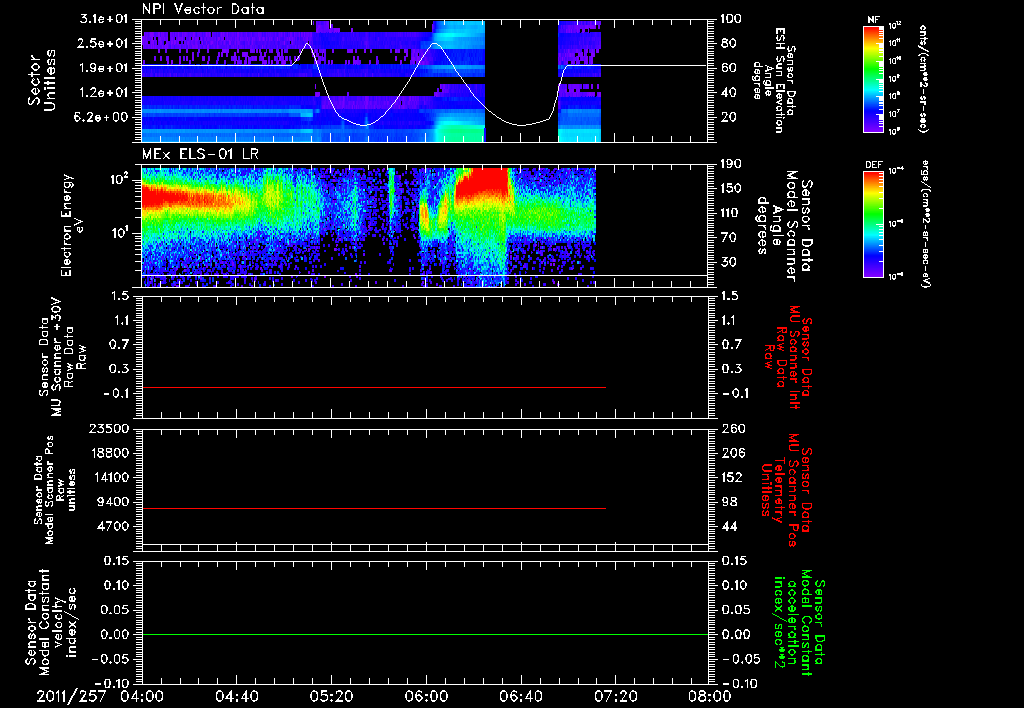This screenshot has width=1024, height=708.
Task: Click the 98 telemetry tick label
Action: (729, 502)
